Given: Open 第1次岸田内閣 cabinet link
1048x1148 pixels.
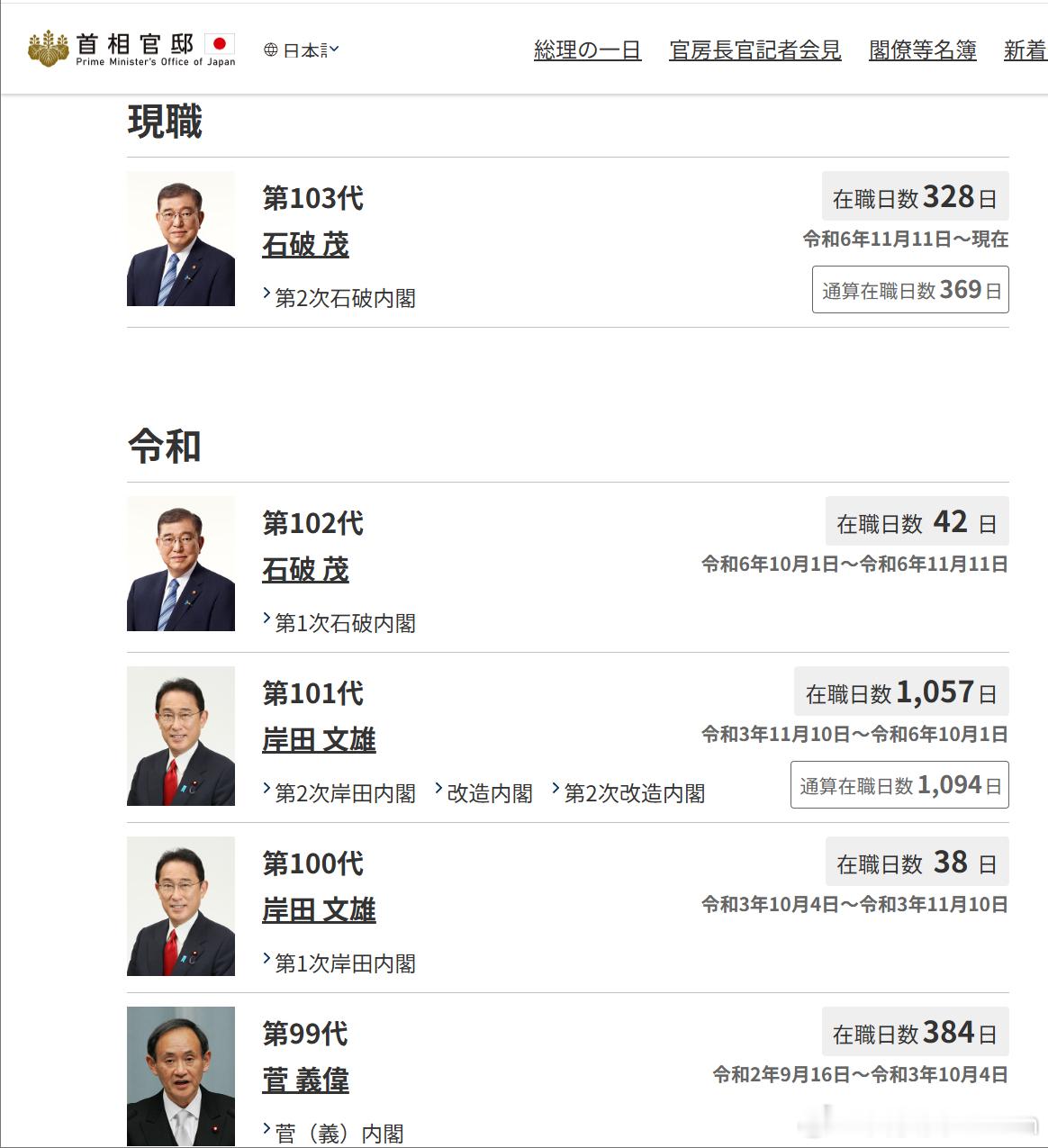Looking at the screenshot, I should click(345, 963).
